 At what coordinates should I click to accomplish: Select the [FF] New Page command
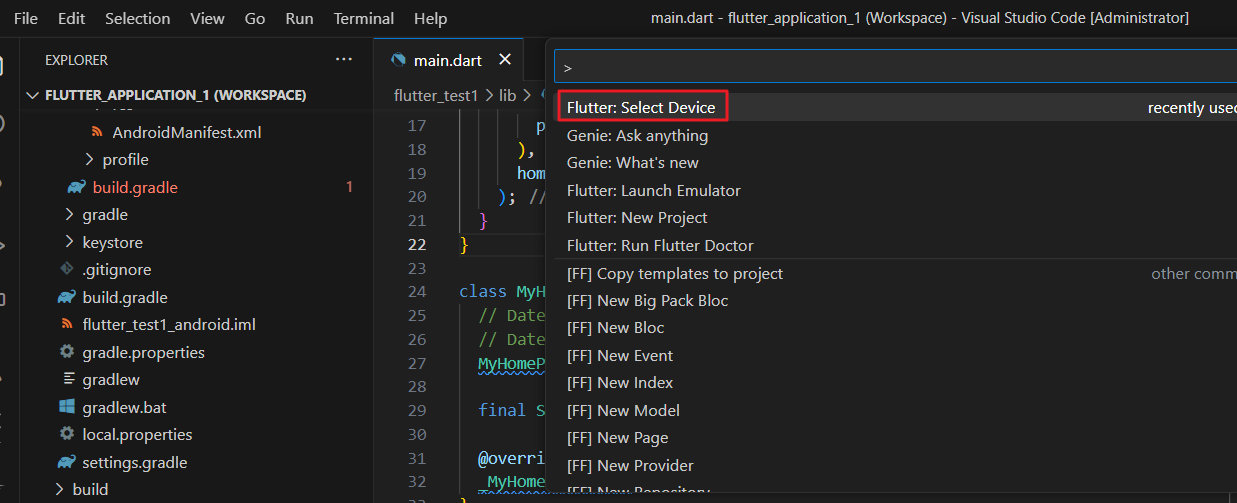click(x=617, y=437)
